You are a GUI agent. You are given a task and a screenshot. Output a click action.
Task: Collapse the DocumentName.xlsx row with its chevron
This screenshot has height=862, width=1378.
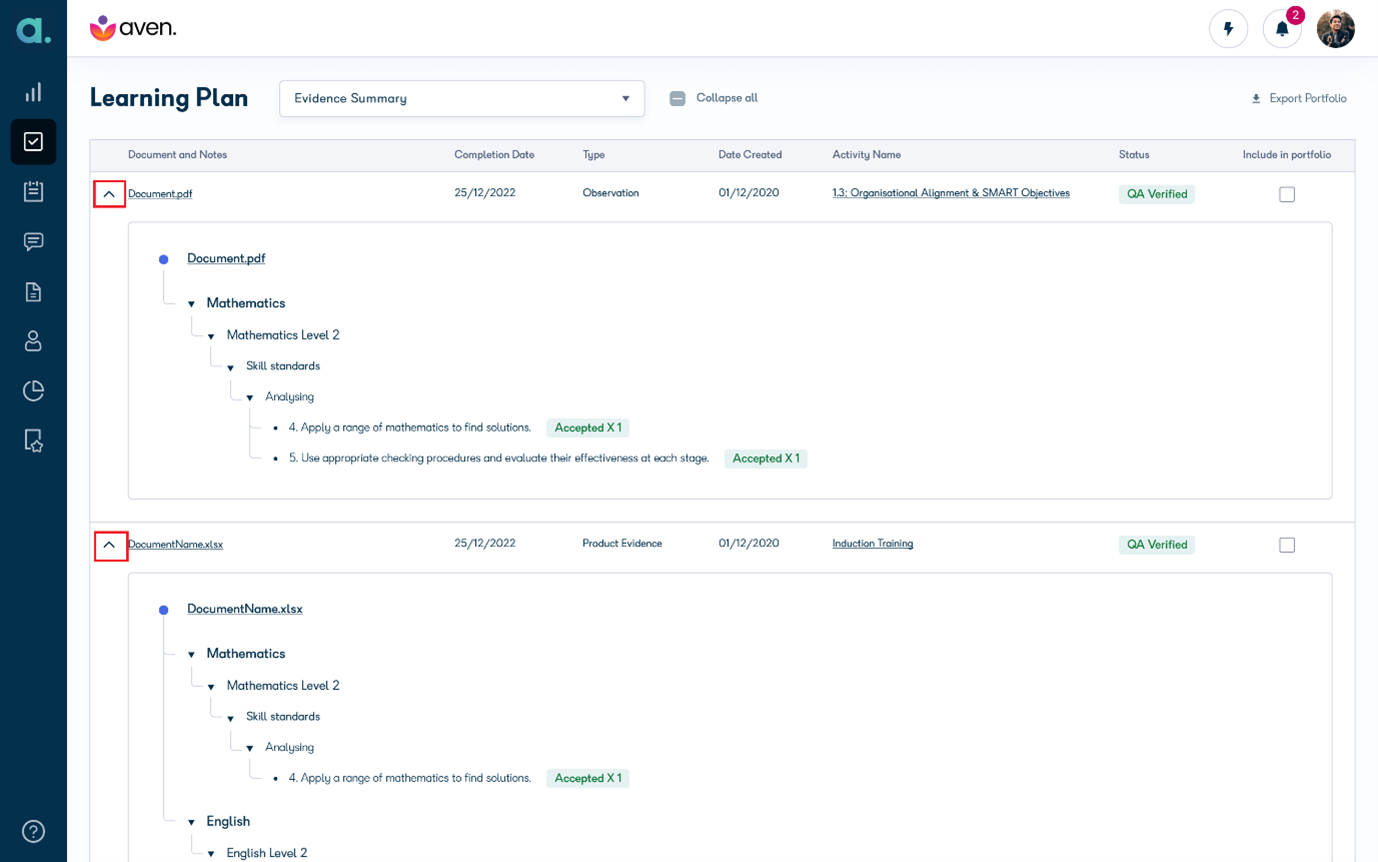pyautogui.click(x=110, y=545)
